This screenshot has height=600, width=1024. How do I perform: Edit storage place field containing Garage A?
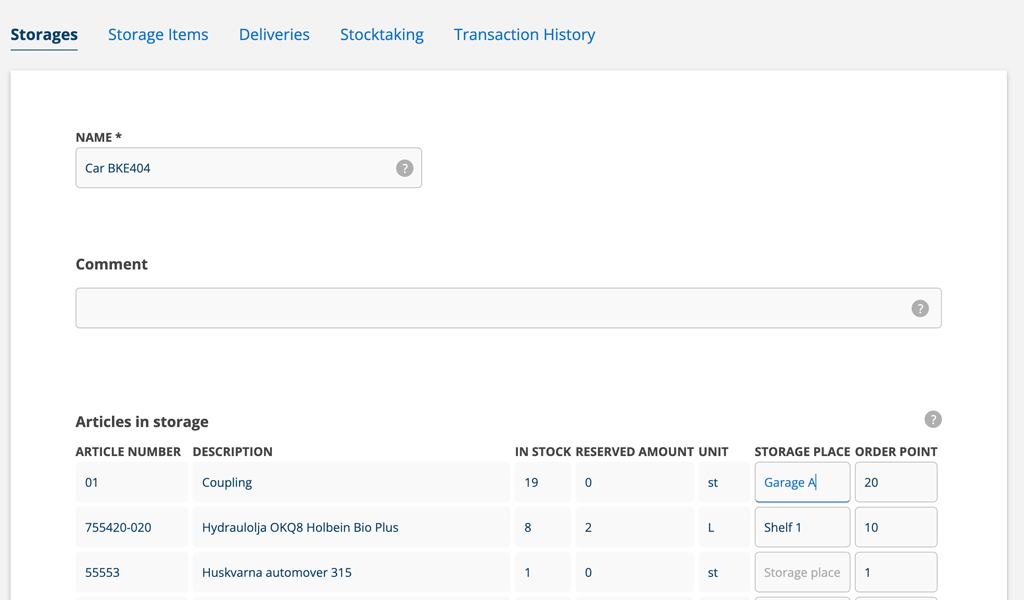click(801, 482)
